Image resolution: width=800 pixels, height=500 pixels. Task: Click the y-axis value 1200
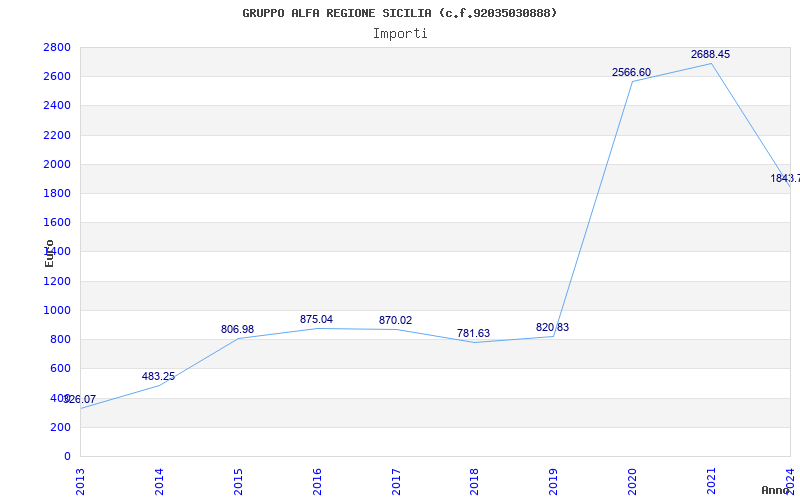(57, 281)
